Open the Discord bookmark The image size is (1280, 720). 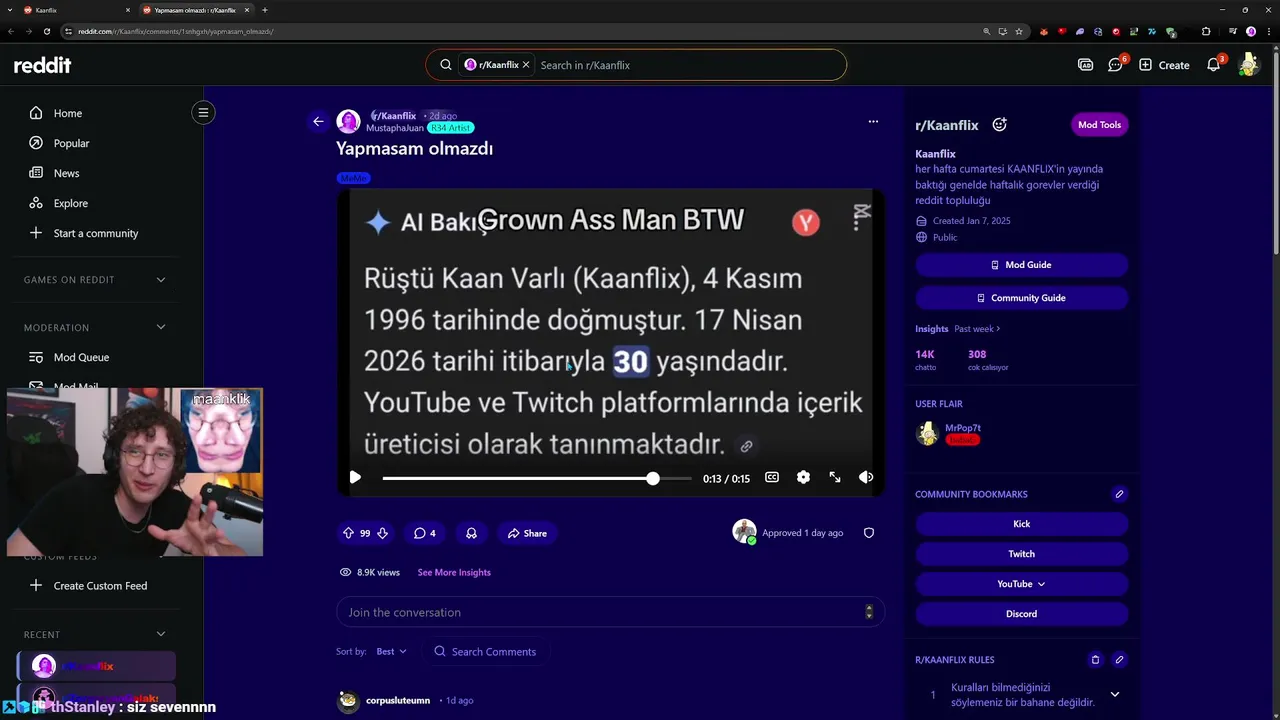point(1021,614)
